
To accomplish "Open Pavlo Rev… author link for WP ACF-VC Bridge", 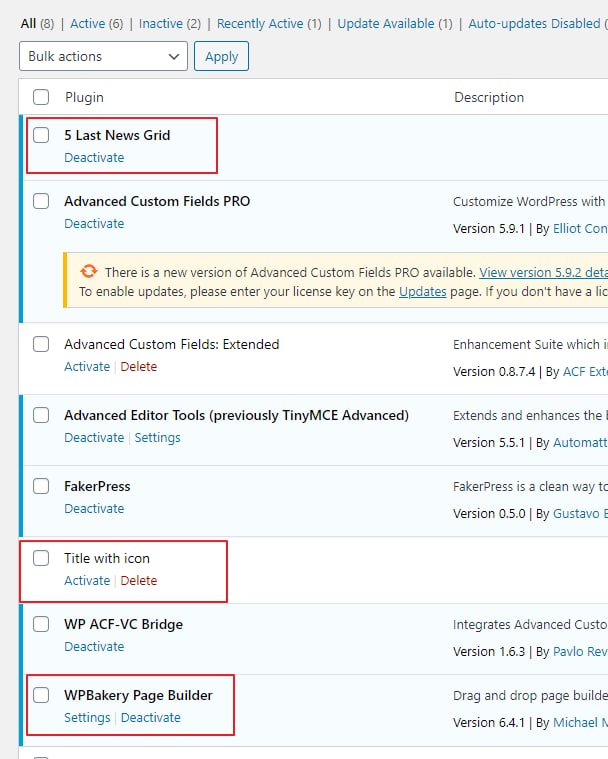I will tap(580, 652).
